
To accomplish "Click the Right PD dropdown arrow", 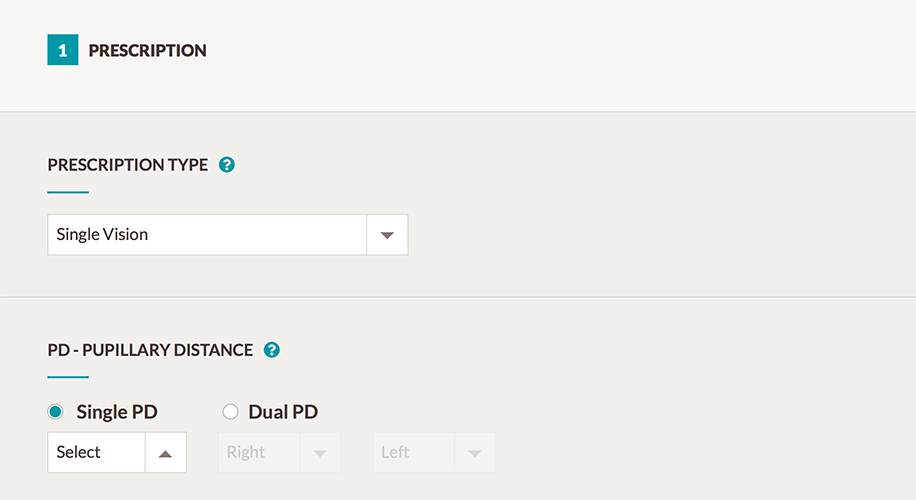I will [320, 453].
